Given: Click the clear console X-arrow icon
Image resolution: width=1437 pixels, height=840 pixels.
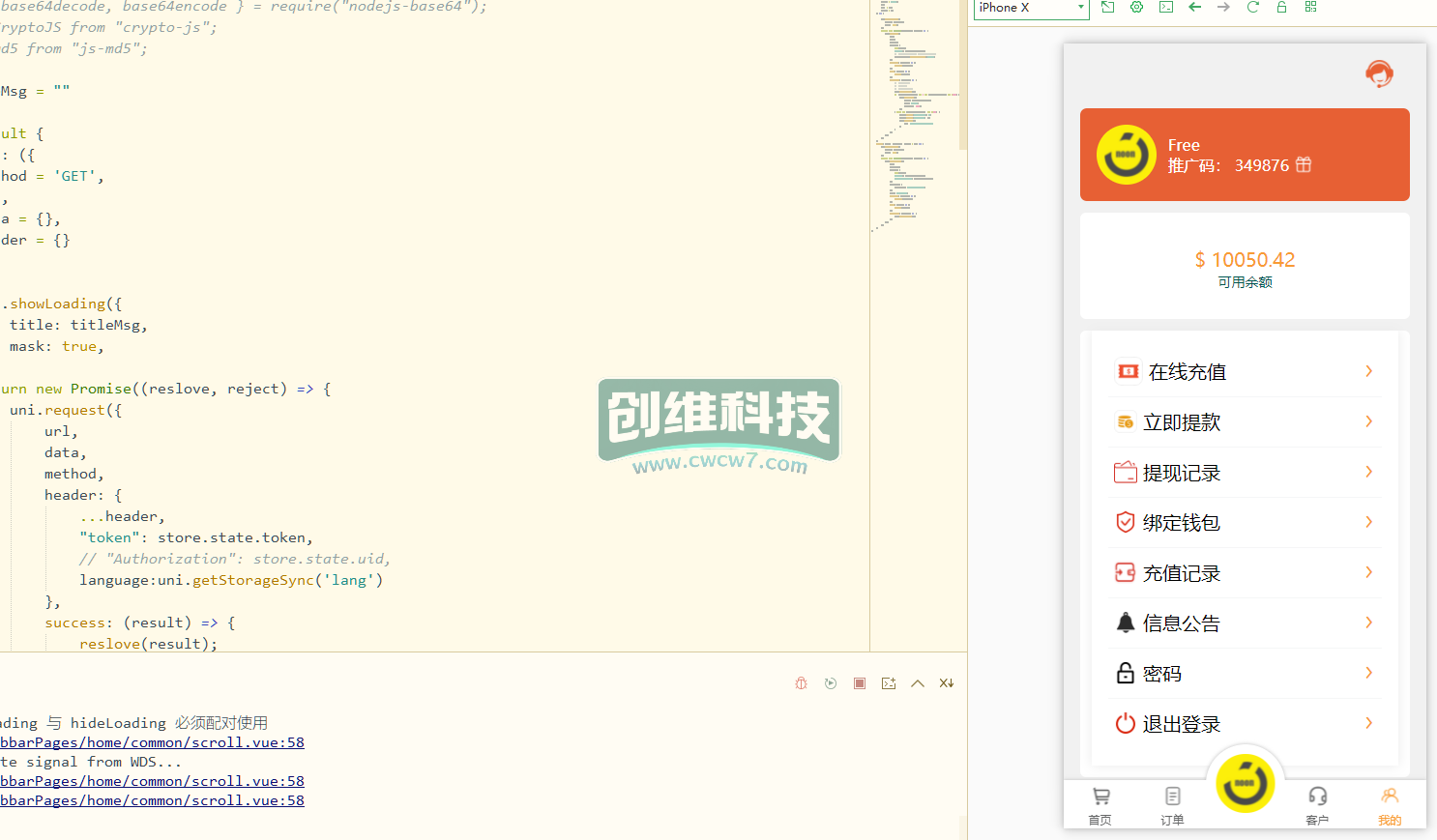Looking at the screenshot, I should pos(947,683).
